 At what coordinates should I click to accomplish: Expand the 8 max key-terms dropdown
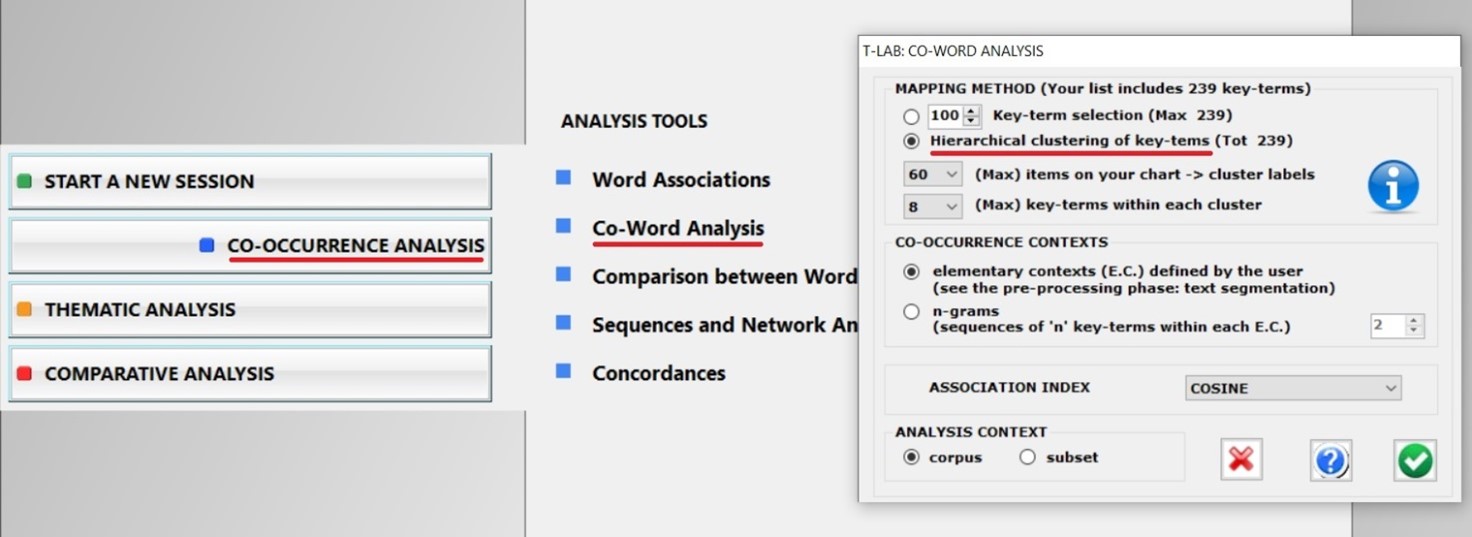[x=932, y=205]
